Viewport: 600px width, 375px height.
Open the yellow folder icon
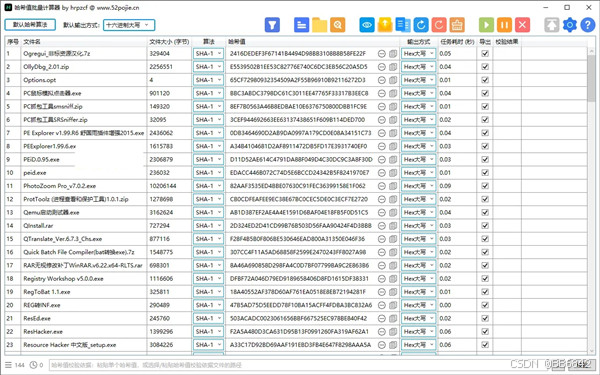pos(320,25)
